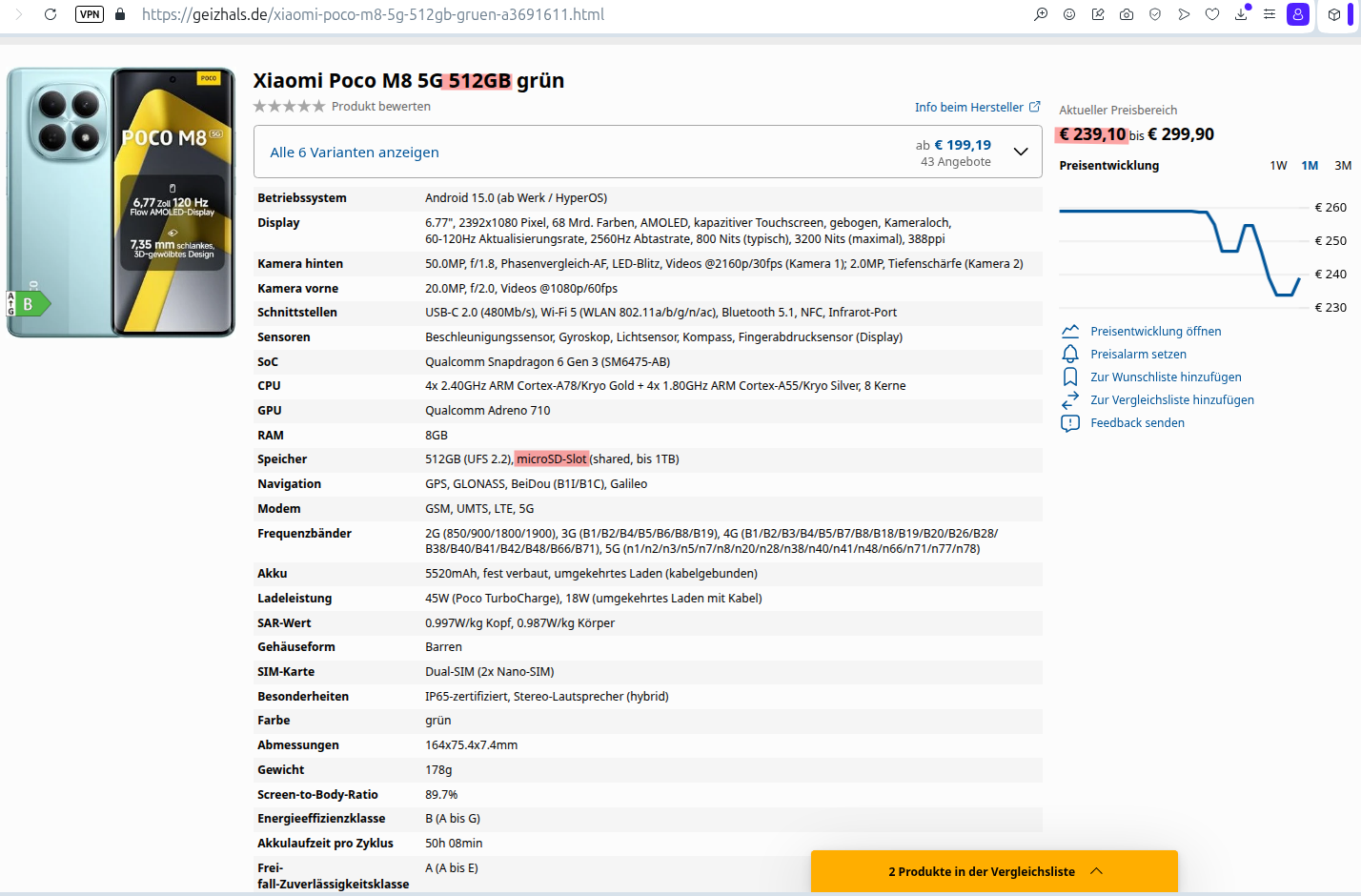Click 'Zur Wunschliste hinzufügen'

(1166, 377)
